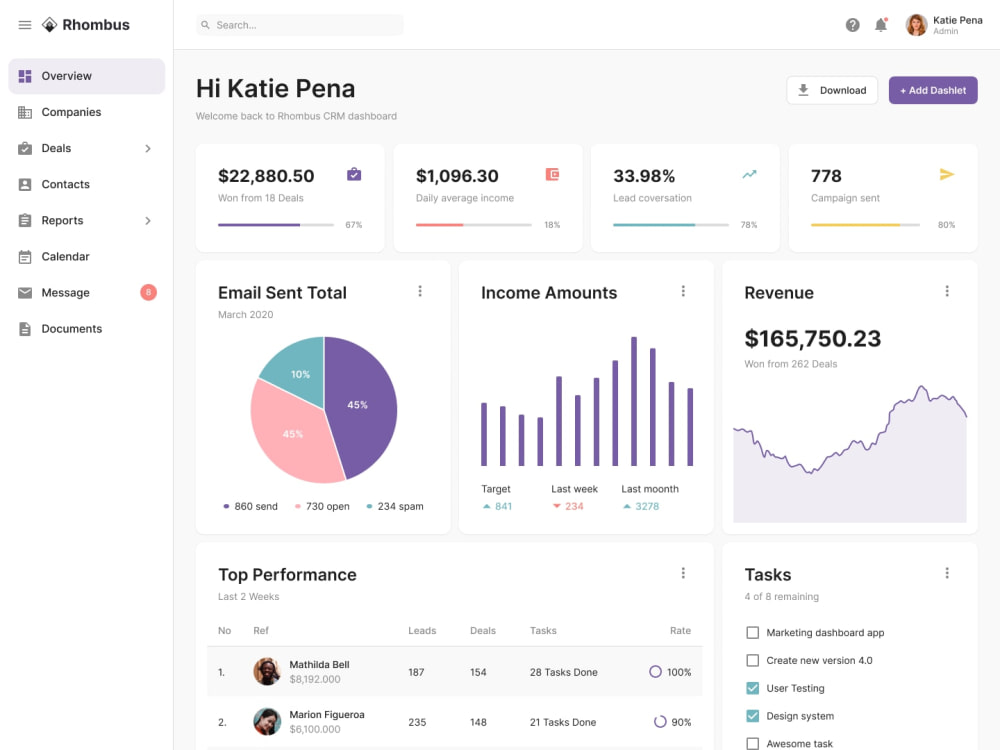Uncheck the Design system task

pos(753,716)
